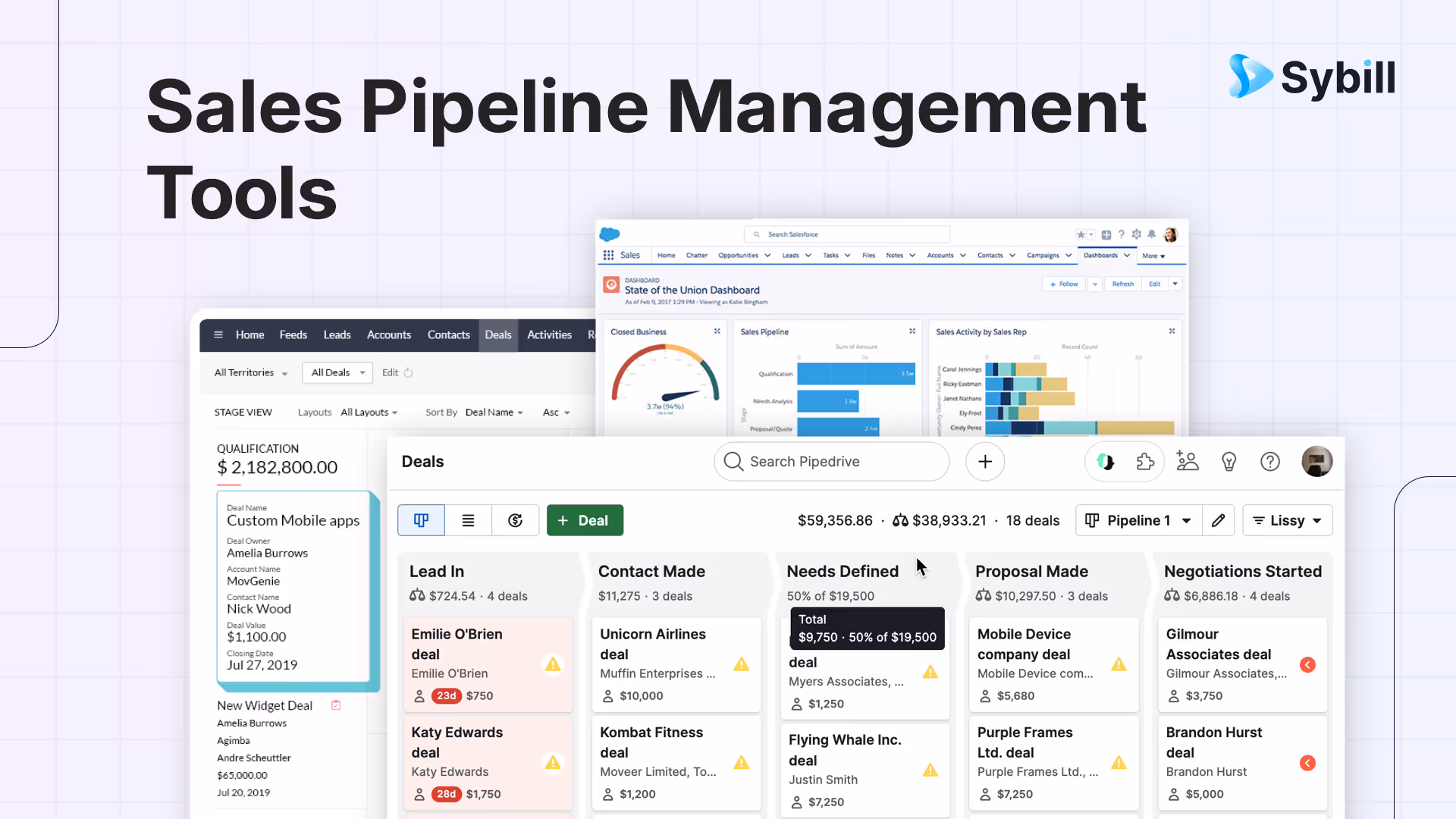1456x819 pixels.
Task: Open the Lissy filter dropdown
Action: [x=1288, y=520]
